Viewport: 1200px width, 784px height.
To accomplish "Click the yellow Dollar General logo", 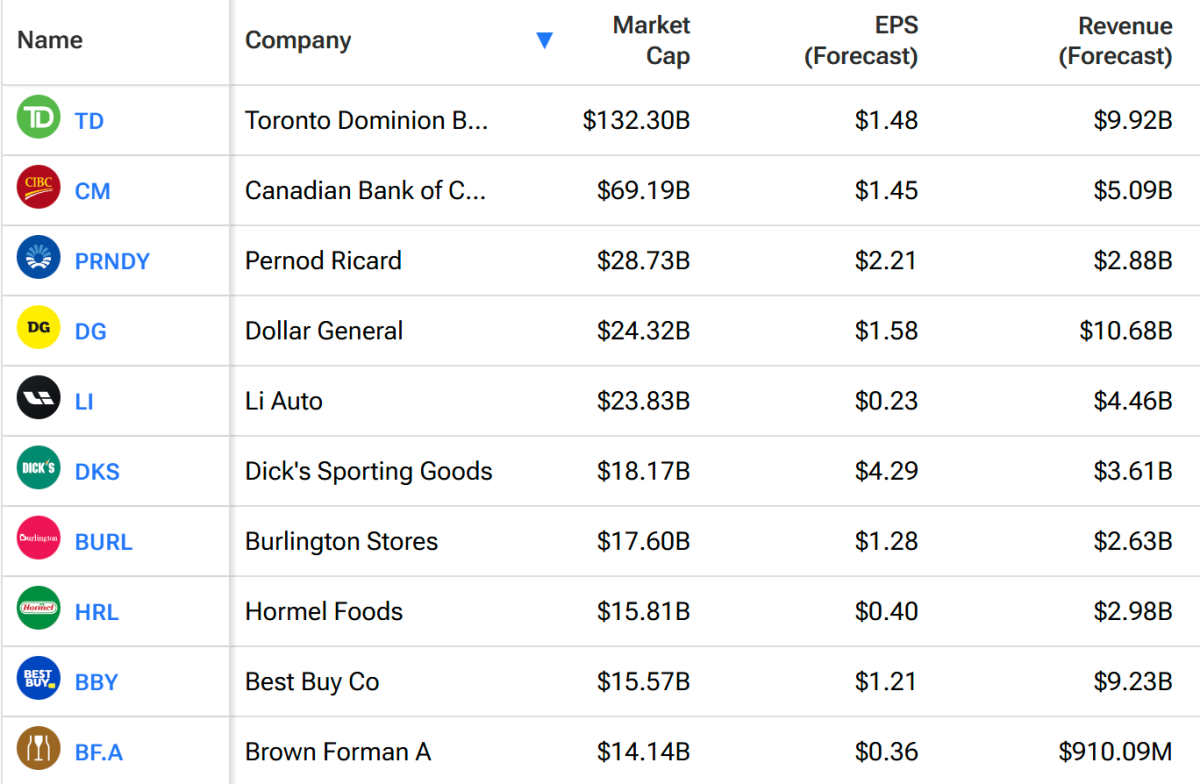I will click(x=39, y=329).
